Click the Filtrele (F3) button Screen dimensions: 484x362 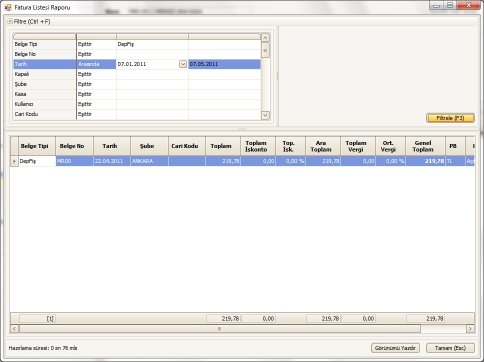point(450,118)
